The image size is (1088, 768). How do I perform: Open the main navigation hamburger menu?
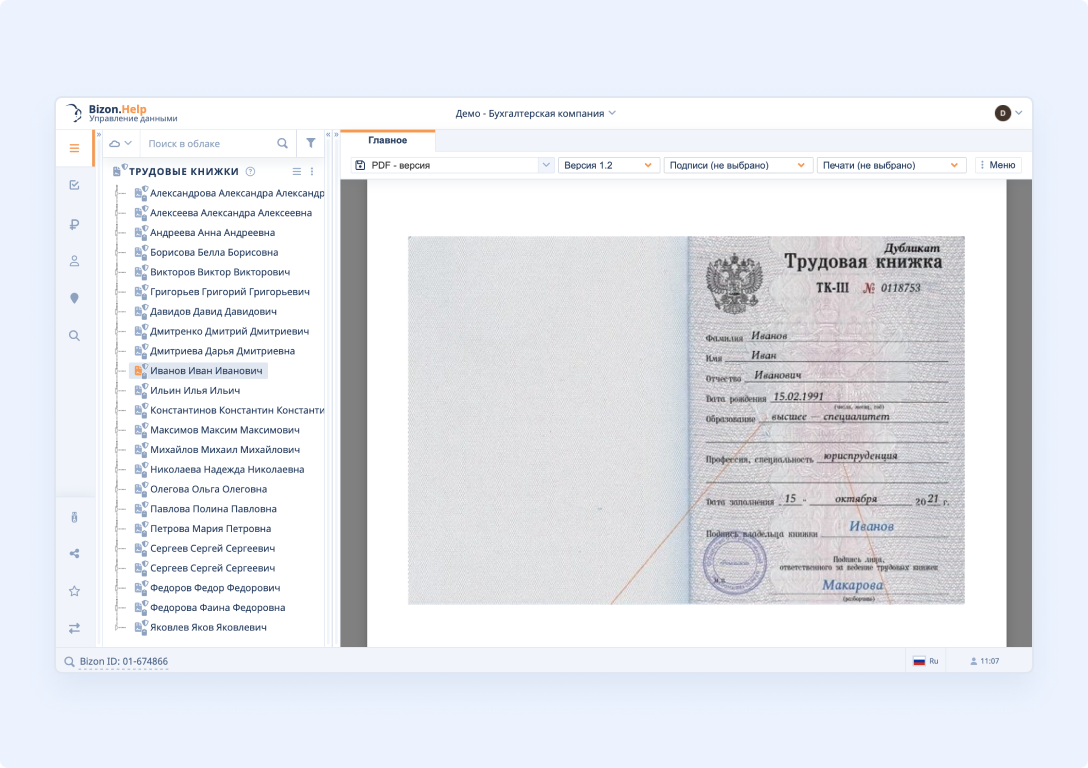pos(74,147)
